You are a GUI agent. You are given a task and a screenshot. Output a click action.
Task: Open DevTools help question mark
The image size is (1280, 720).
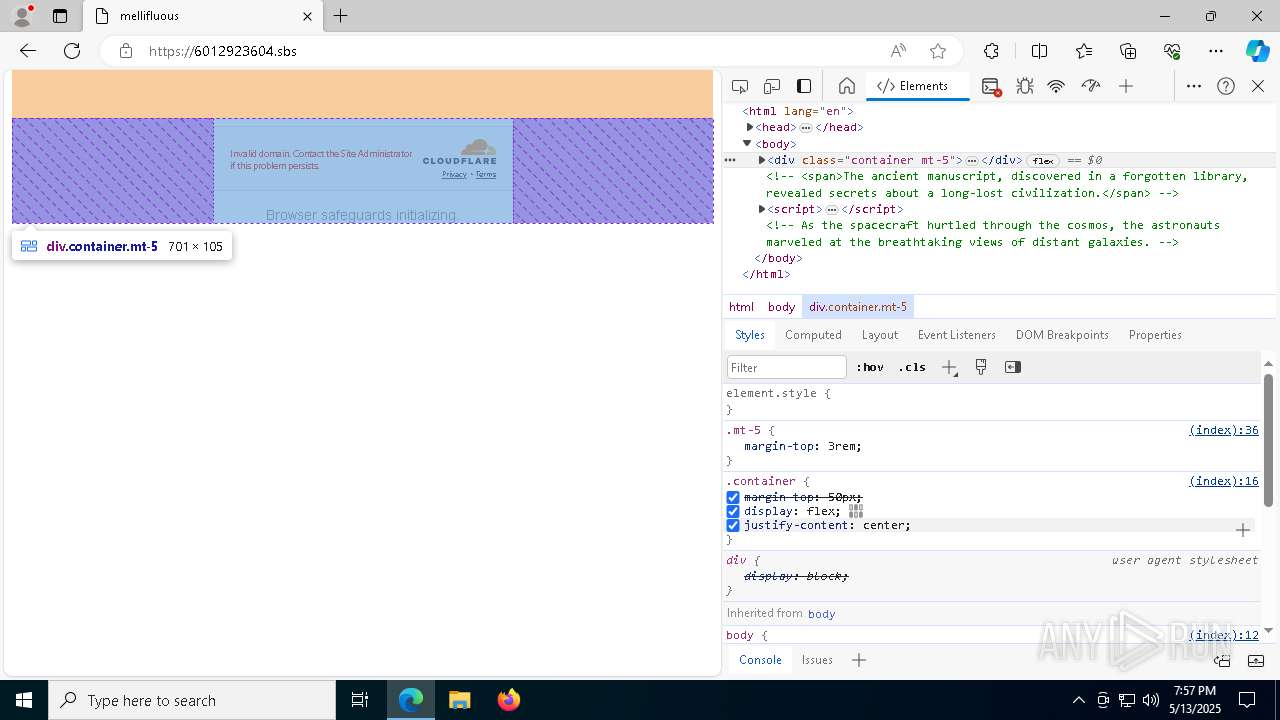coord(1226,86)
